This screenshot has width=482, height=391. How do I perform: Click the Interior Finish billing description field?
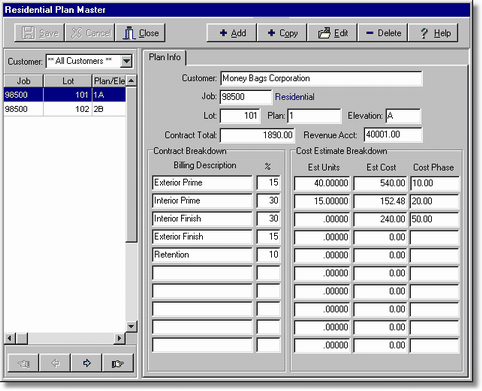point(202,219)
